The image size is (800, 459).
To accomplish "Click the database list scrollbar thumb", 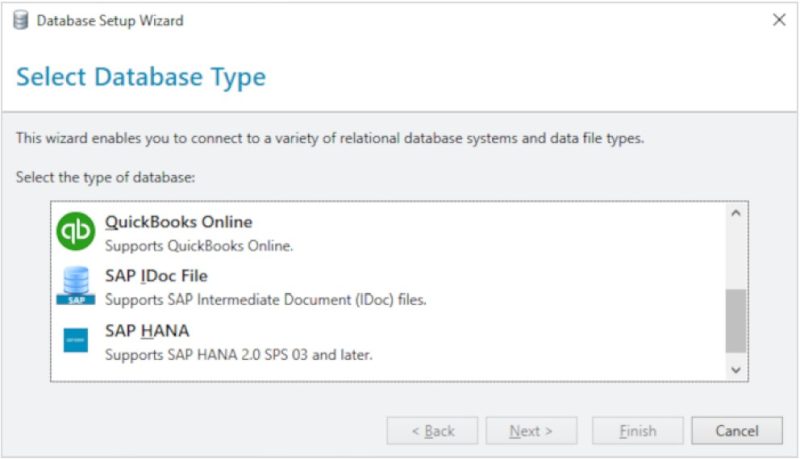I will click(x=736, y=321).
